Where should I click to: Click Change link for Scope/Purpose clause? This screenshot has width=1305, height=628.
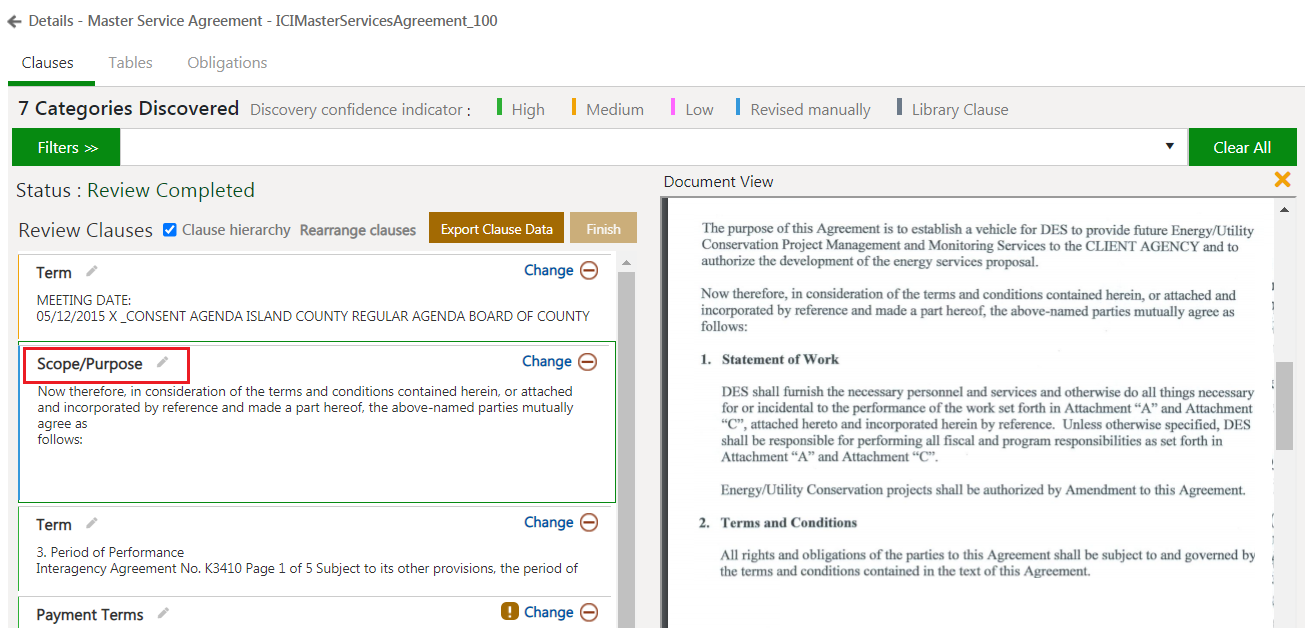click(x=547, y=362)
